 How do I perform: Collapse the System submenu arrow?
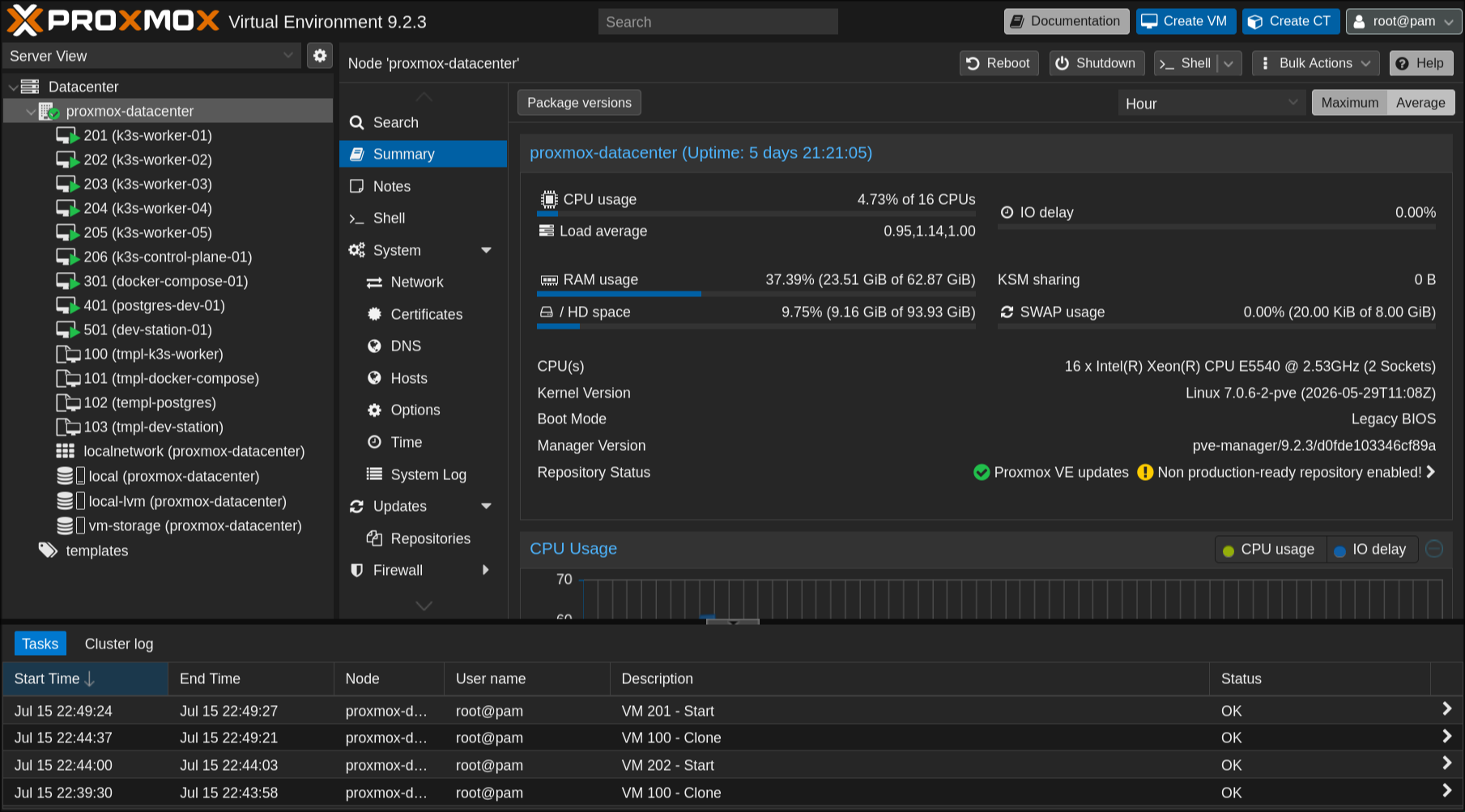tap(486, 250)
